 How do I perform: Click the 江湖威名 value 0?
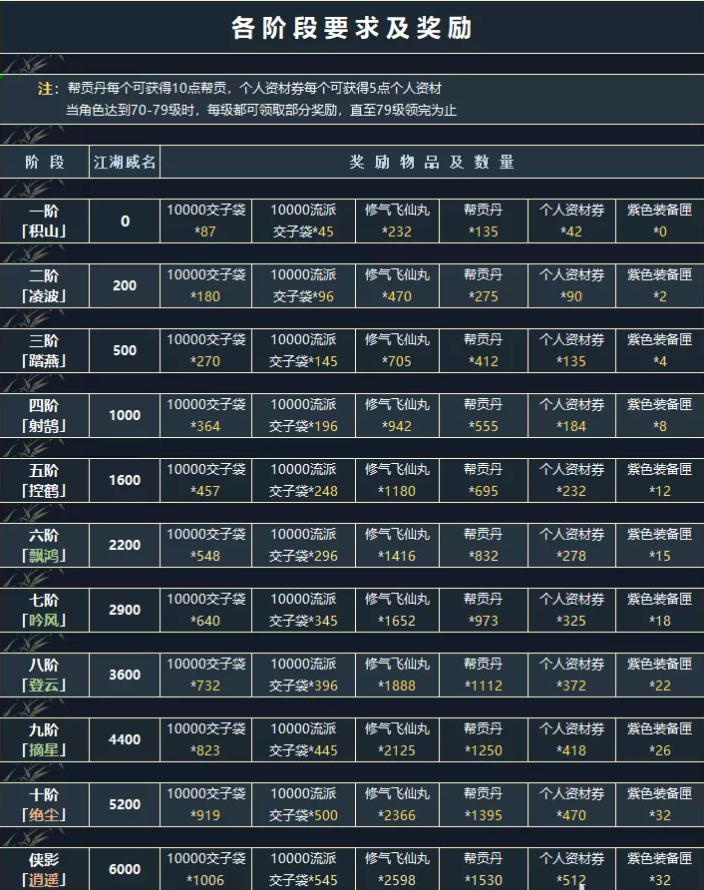(124, 221)
